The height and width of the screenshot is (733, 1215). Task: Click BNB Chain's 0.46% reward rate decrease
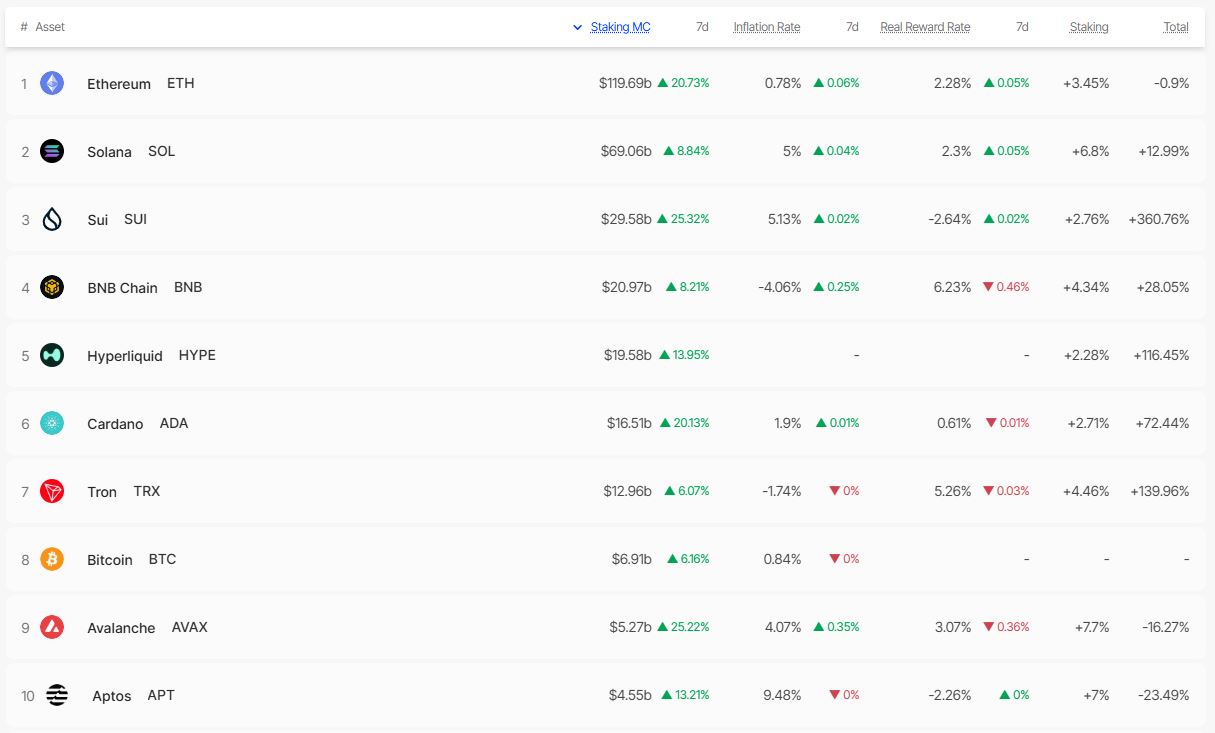pos(1006,287)
